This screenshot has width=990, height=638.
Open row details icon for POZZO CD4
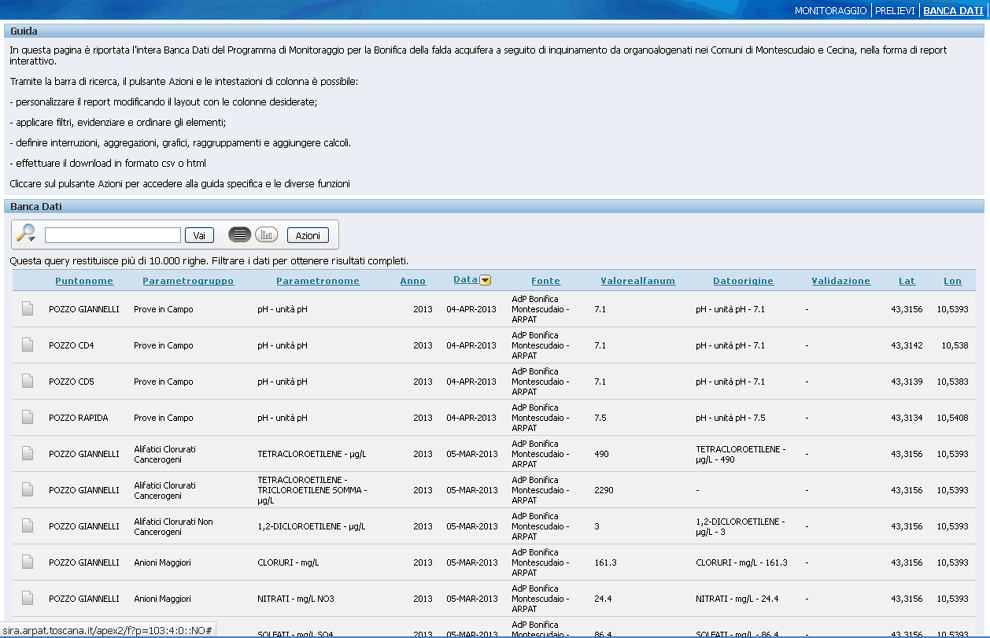[28, 345]
